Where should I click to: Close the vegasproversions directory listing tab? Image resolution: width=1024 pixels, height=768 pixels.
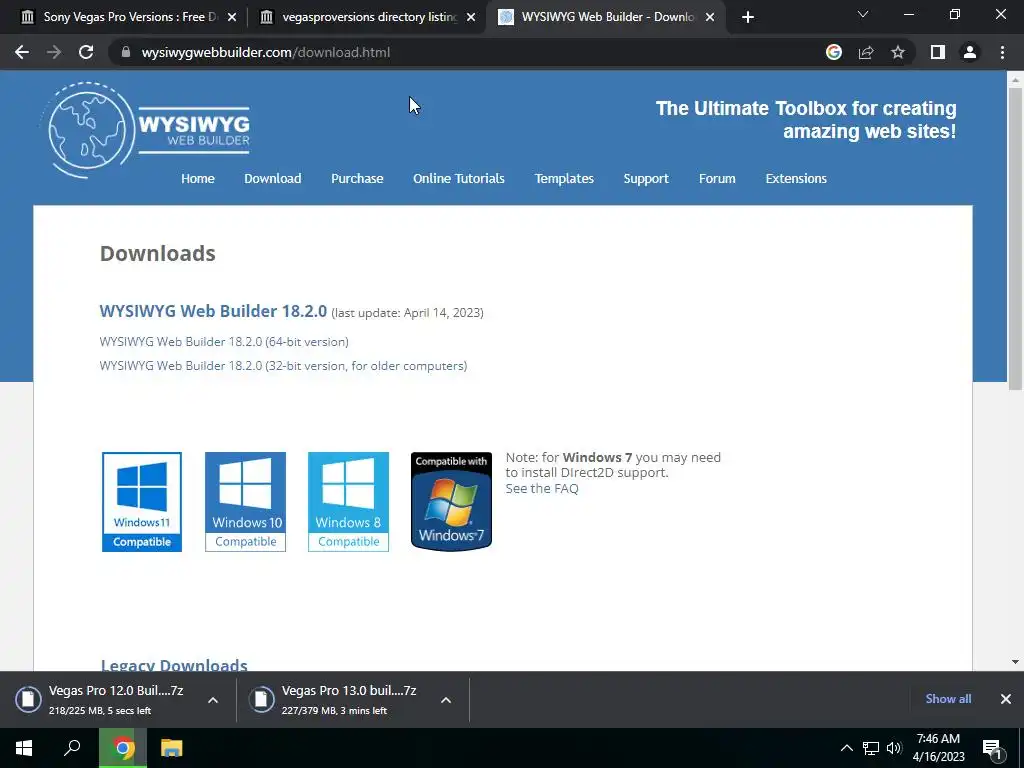(471, 17)
